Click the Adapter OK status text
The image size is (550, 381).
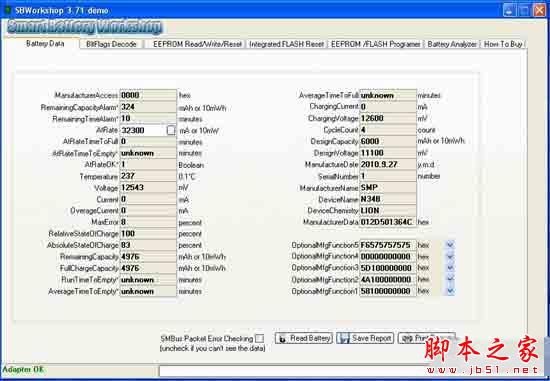coord(23,369)
